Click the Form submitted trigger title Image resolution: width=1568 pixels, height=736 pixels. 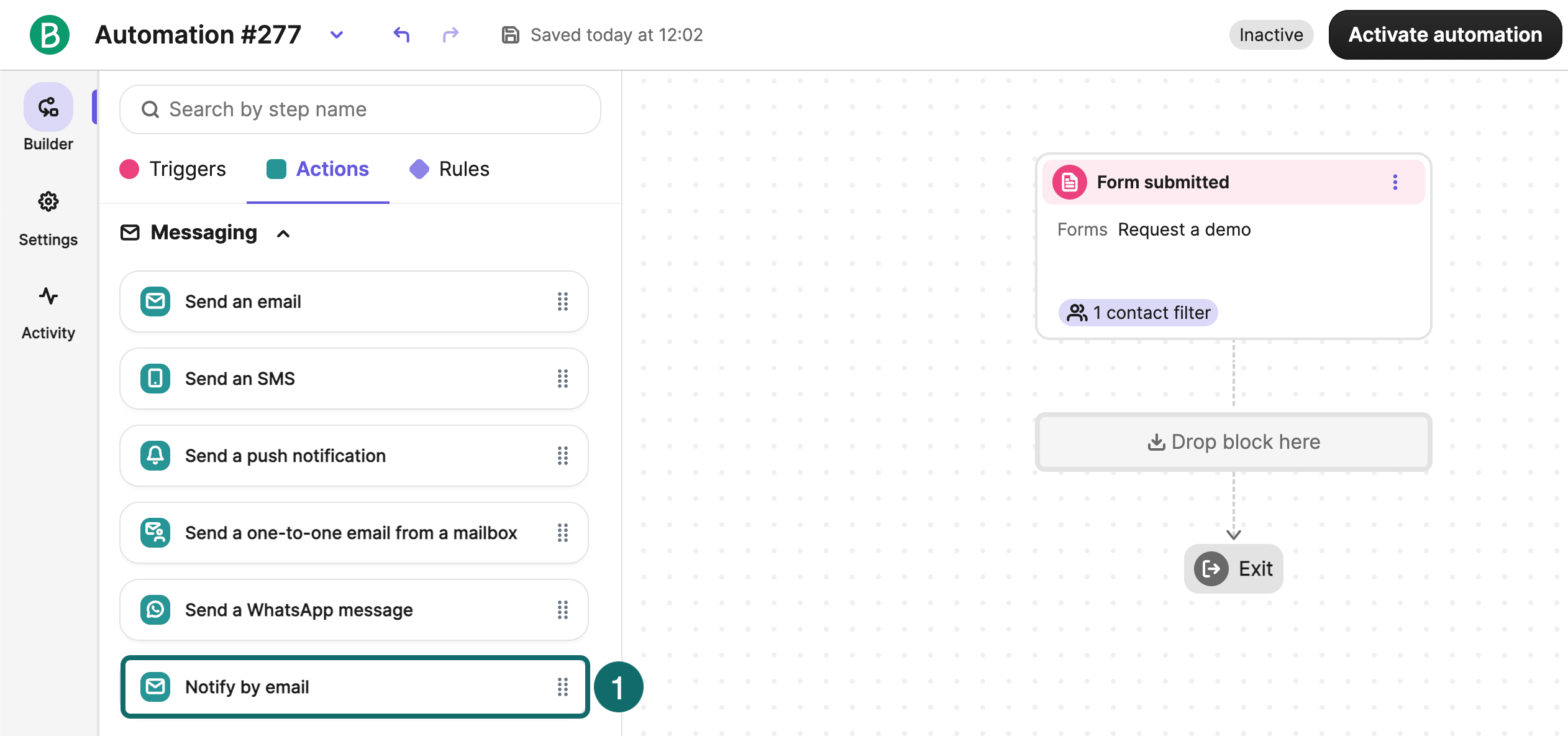point(1163,182)
